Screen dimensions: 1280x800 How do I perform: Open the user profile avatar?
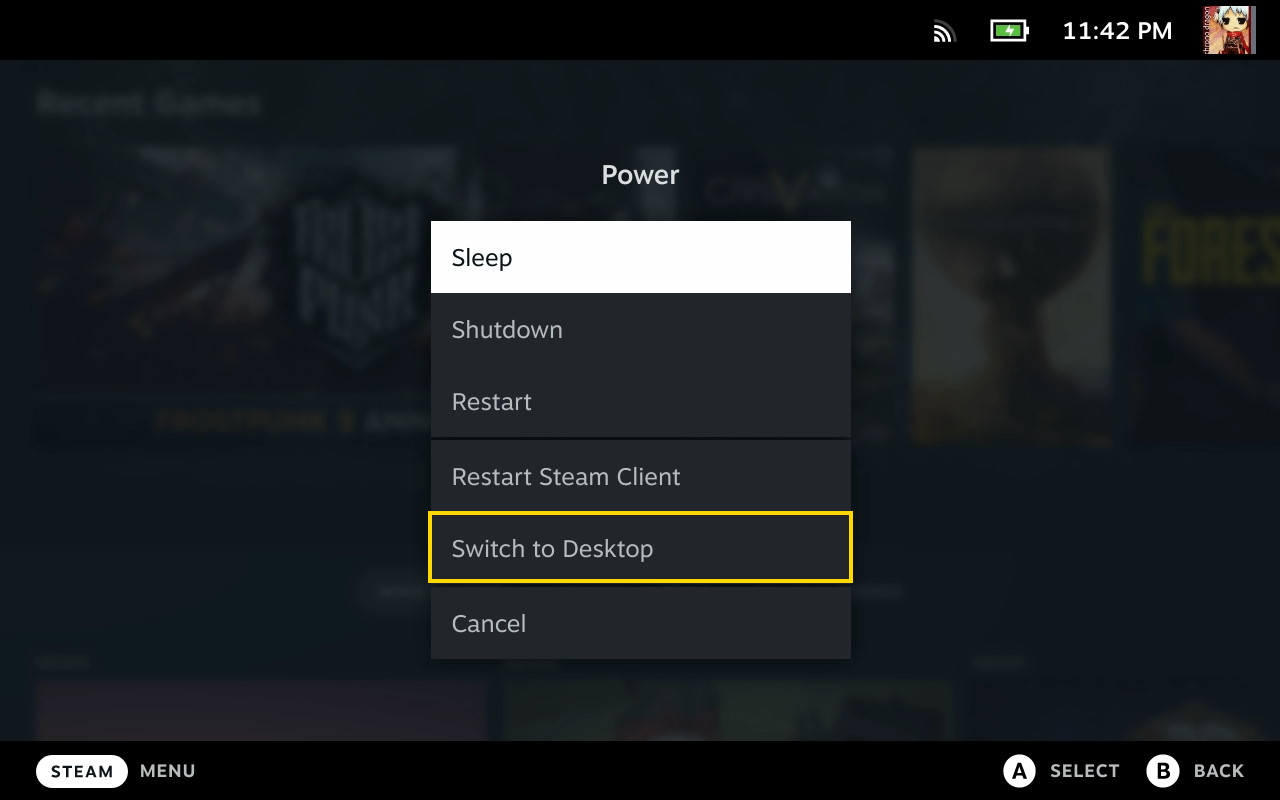[1229, 30]
